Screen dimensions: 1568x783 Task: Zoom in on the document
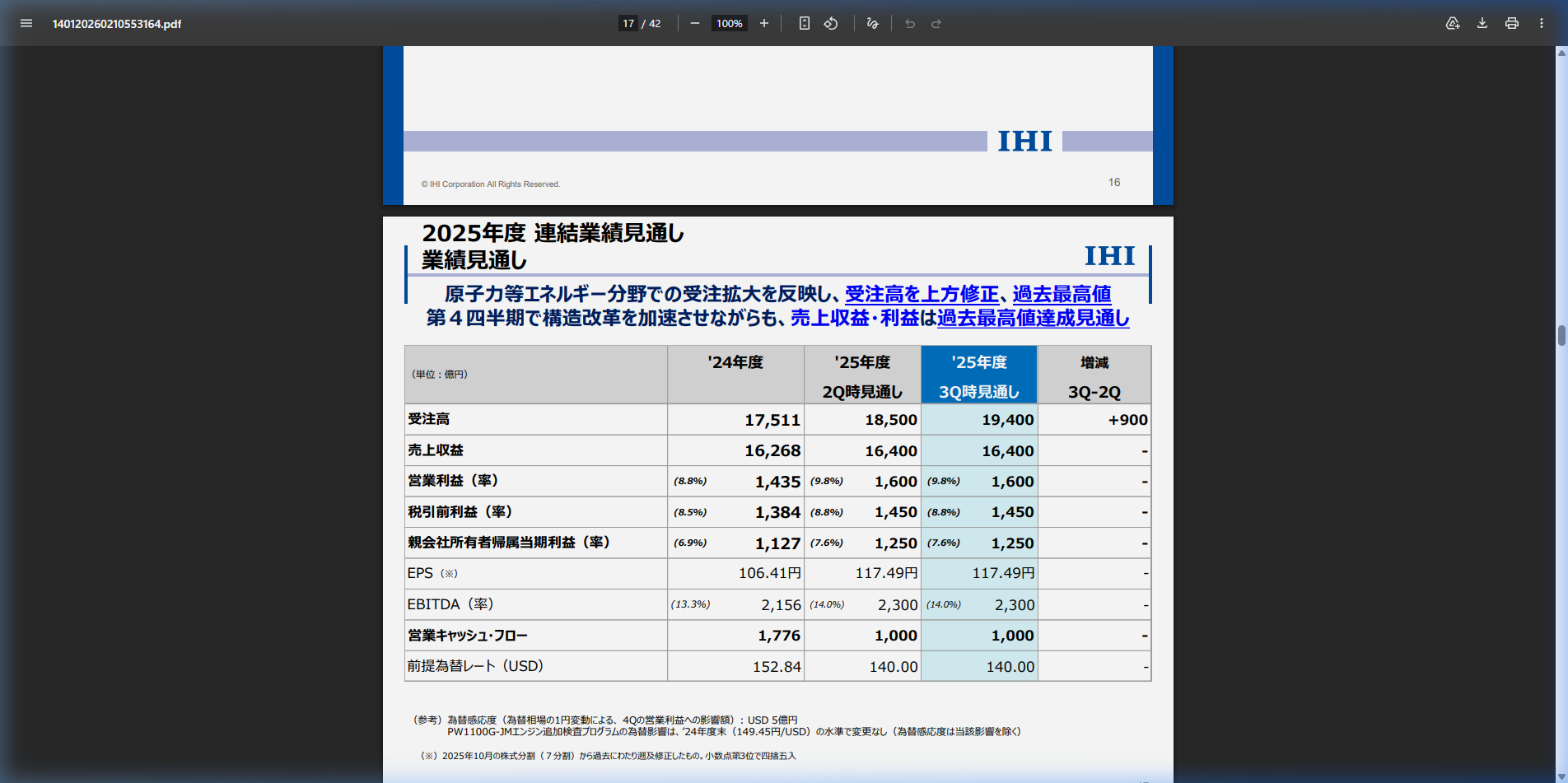coord(763,23)
